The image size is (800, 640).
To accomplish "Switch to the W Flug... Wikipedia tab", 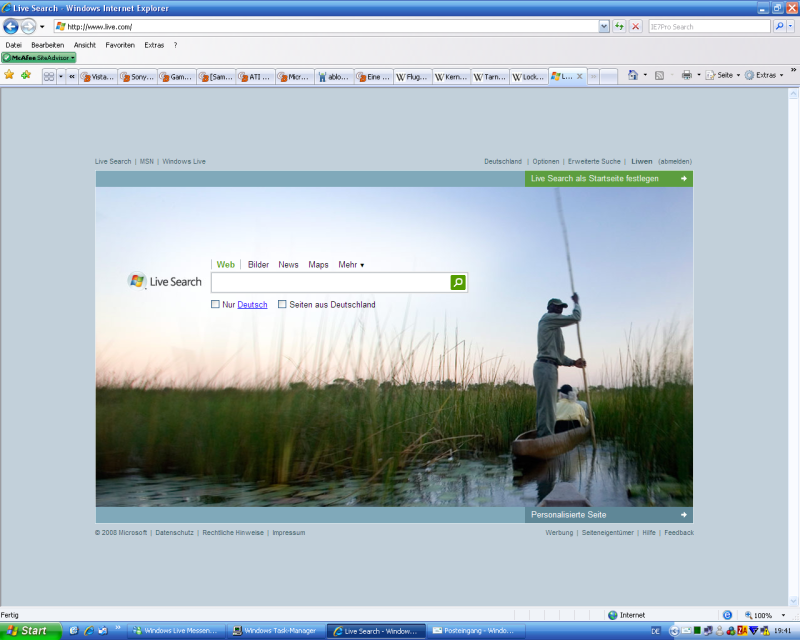I will tap(413, 77).
